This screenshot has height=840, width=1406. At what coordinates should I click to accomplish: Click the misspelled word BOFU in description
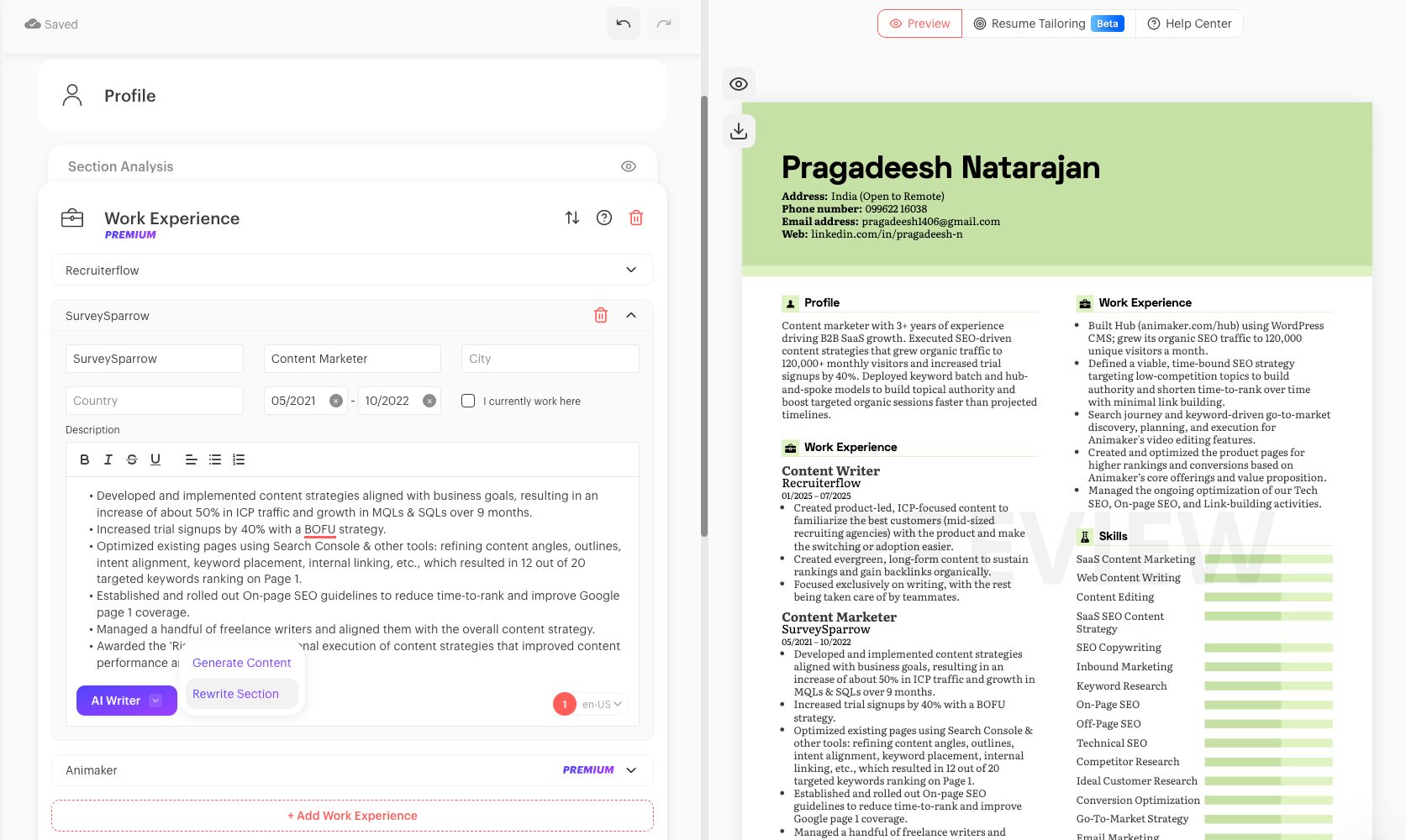pos(319,529)
